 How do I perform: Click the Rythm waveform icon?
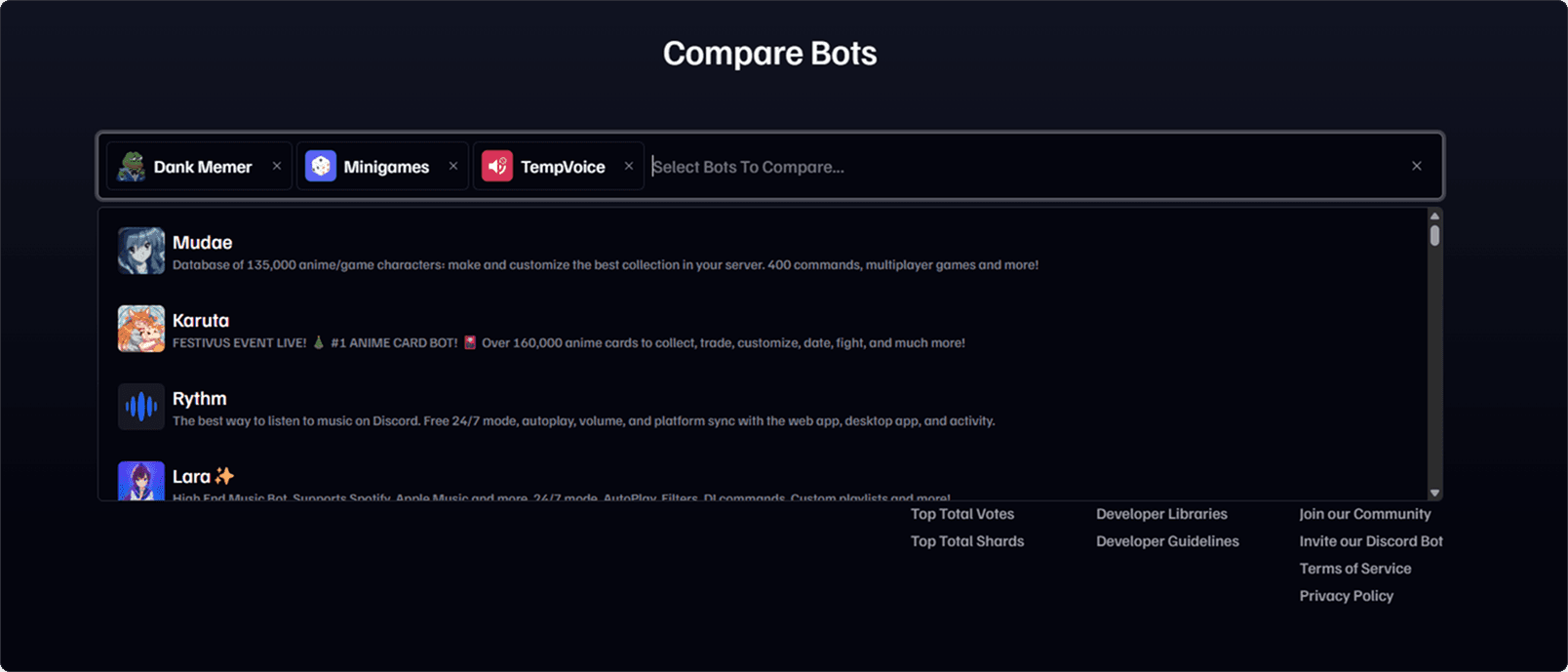pyautogui.click(x=141, y=407)
